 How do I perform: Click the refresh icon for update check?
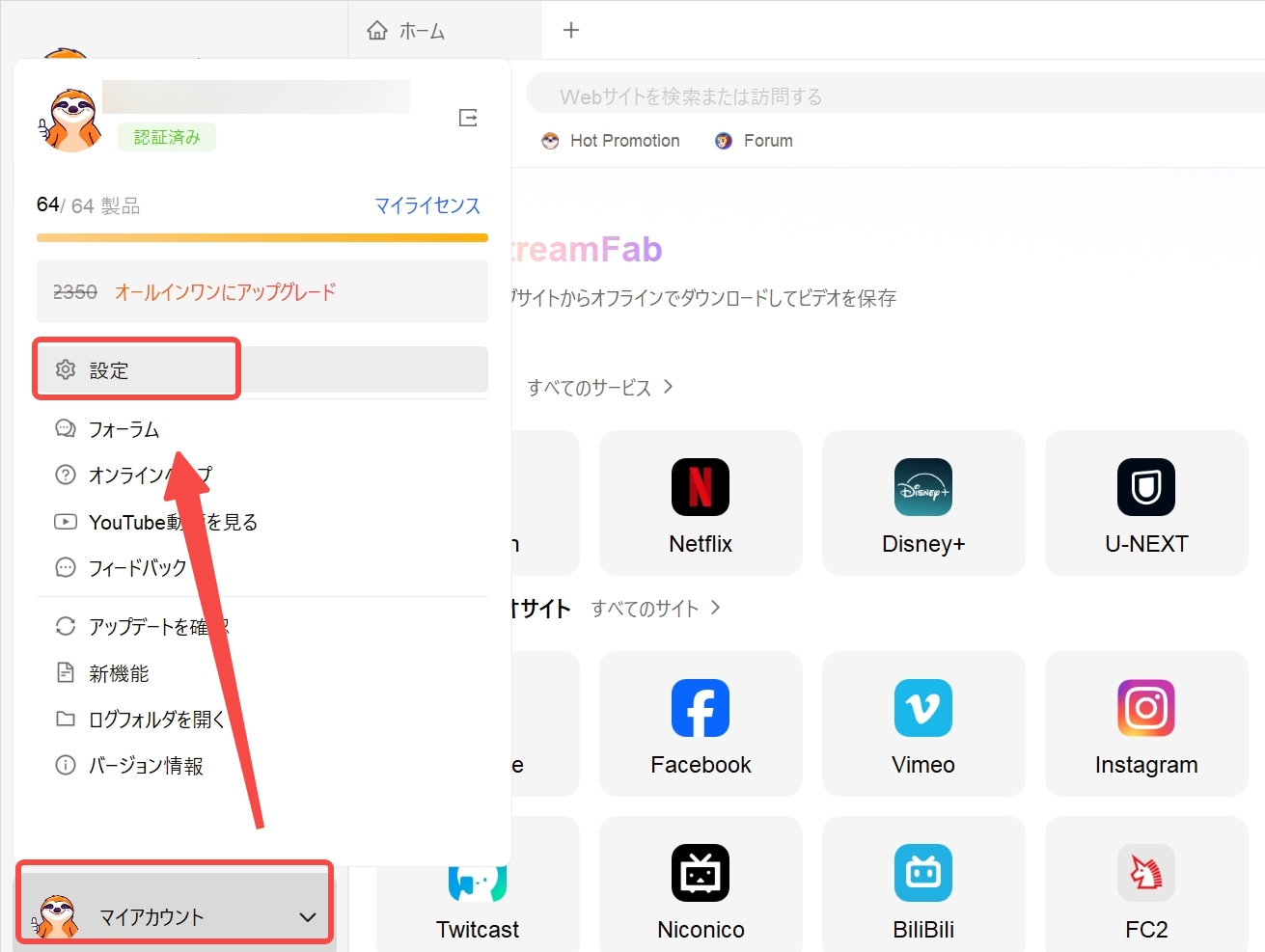[x=66, y=626]
